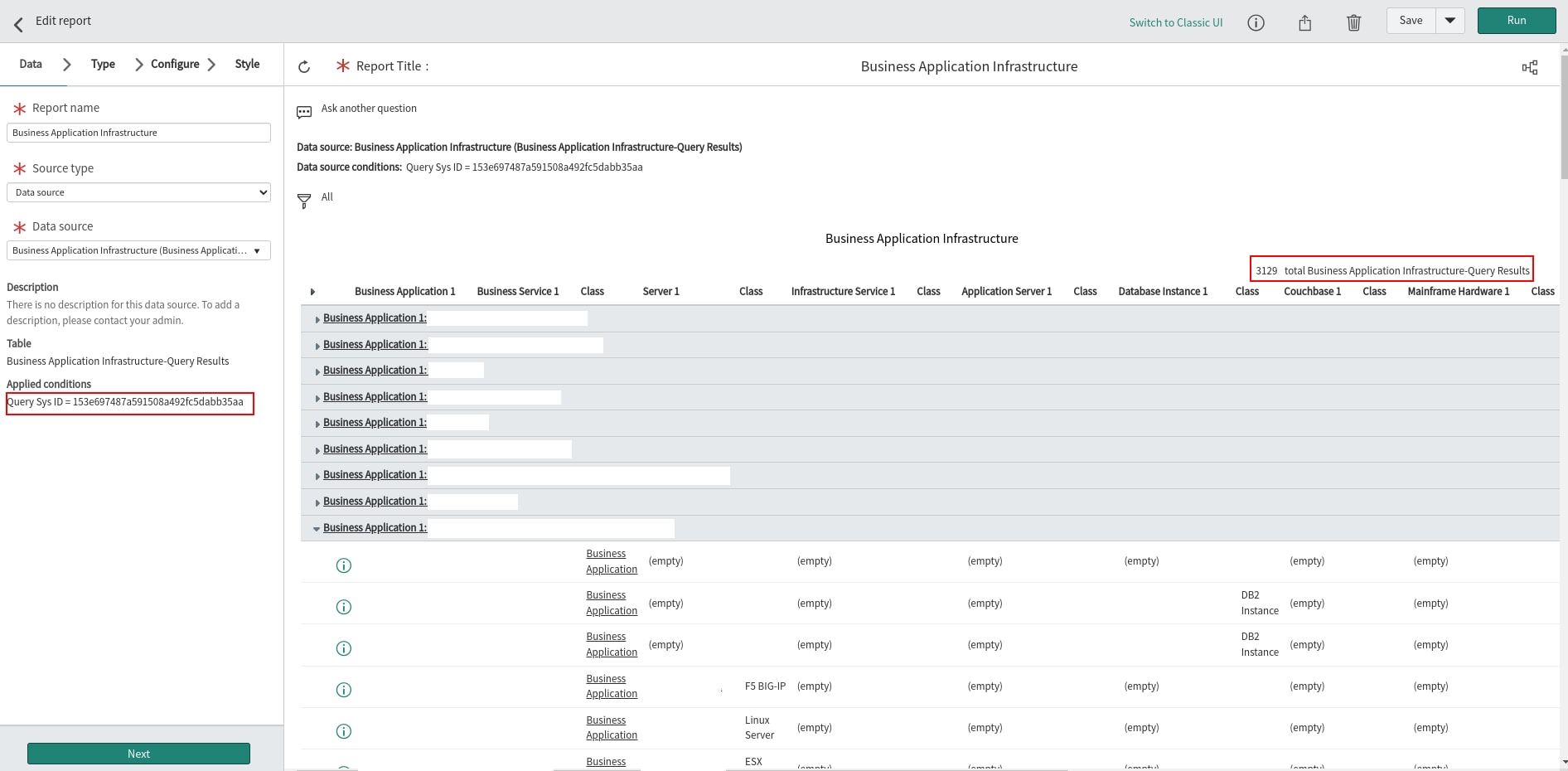Open the Save options dropdown arrow
1568x771 pixels.
(x=1449, y=21)
